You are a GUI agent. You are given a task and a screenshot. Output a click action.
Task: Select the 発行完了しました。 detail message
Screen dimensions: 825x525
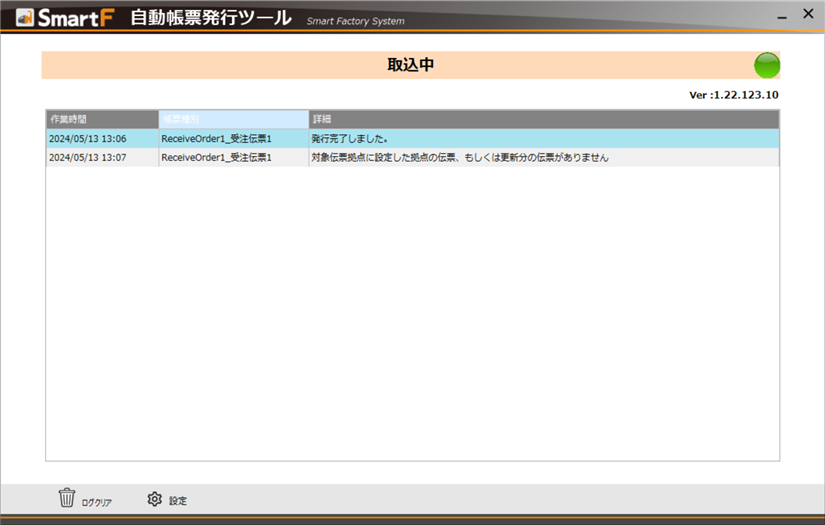click(350, 139)
